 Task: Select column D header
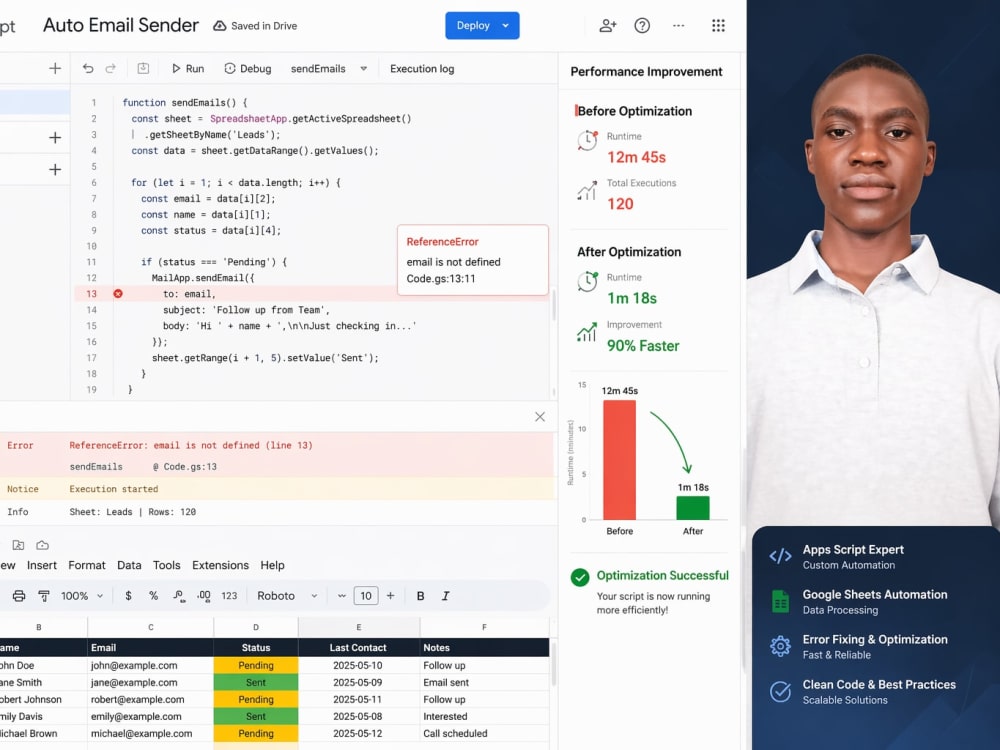click(x=256, y=627)
